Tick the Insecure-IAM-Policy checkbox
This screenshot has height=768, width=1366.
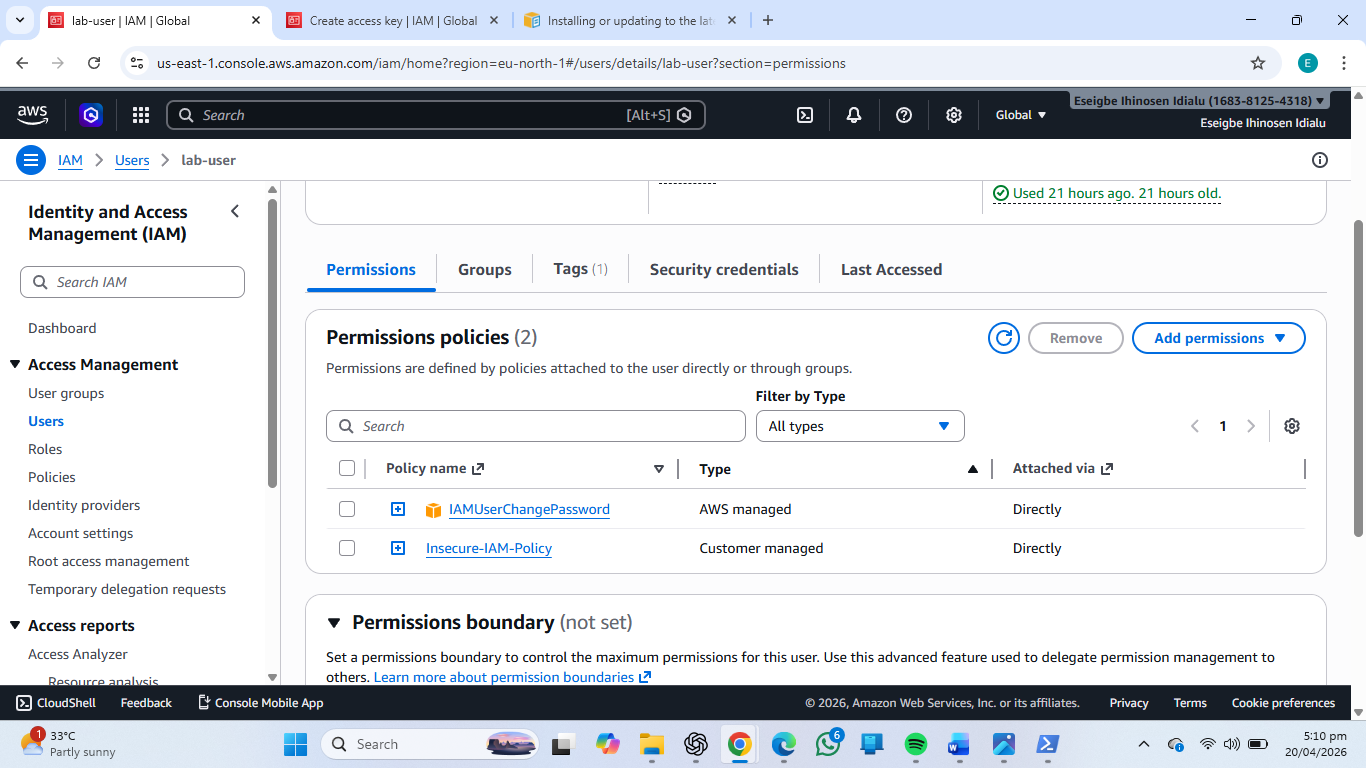point(347,548)
